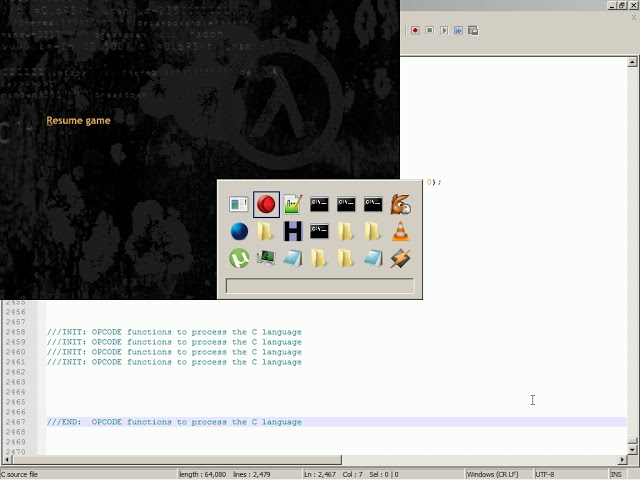
Task: Select the black H icon in task switcher
Action: [293, 231]
